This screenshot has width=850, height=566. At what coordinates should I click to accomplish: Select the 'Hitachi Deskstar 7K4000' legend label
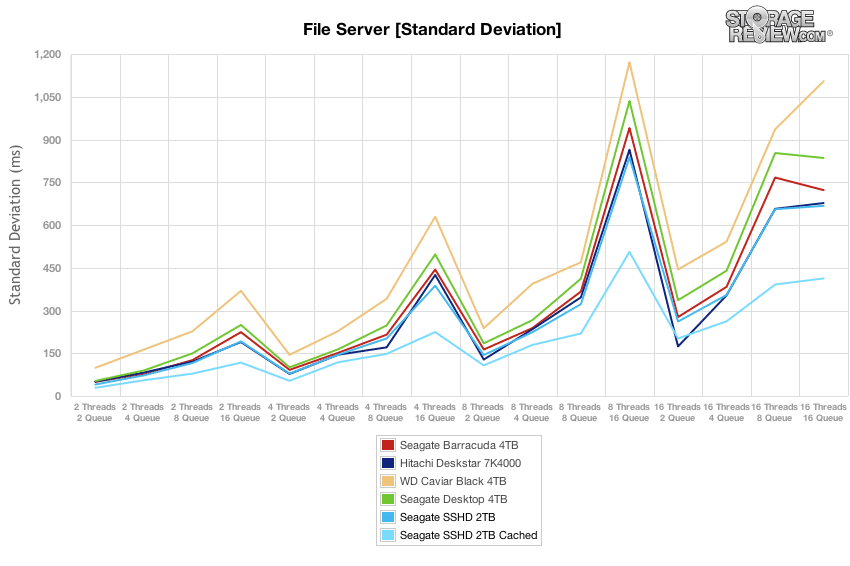click(x=460, y=463)
